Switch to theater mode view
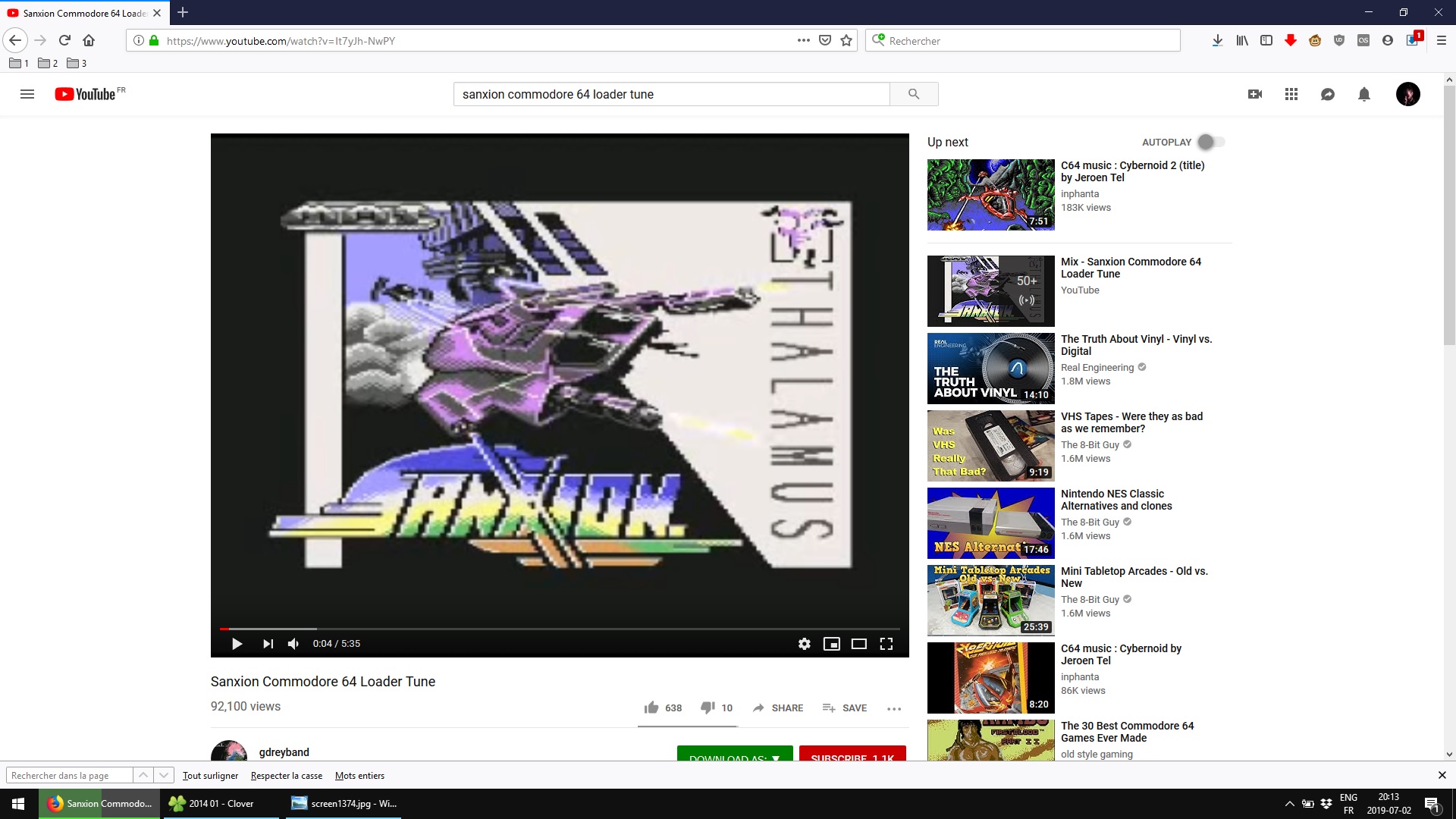Screen dimensions: 1456x819 point(858,644)
